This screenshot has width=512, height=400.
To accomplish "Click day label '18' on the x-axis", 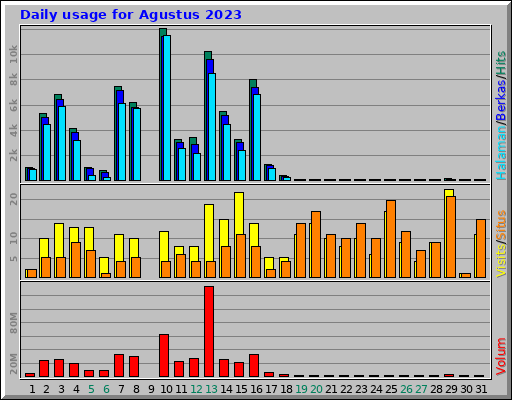I will pyautogui.click(x=286, y=389).
